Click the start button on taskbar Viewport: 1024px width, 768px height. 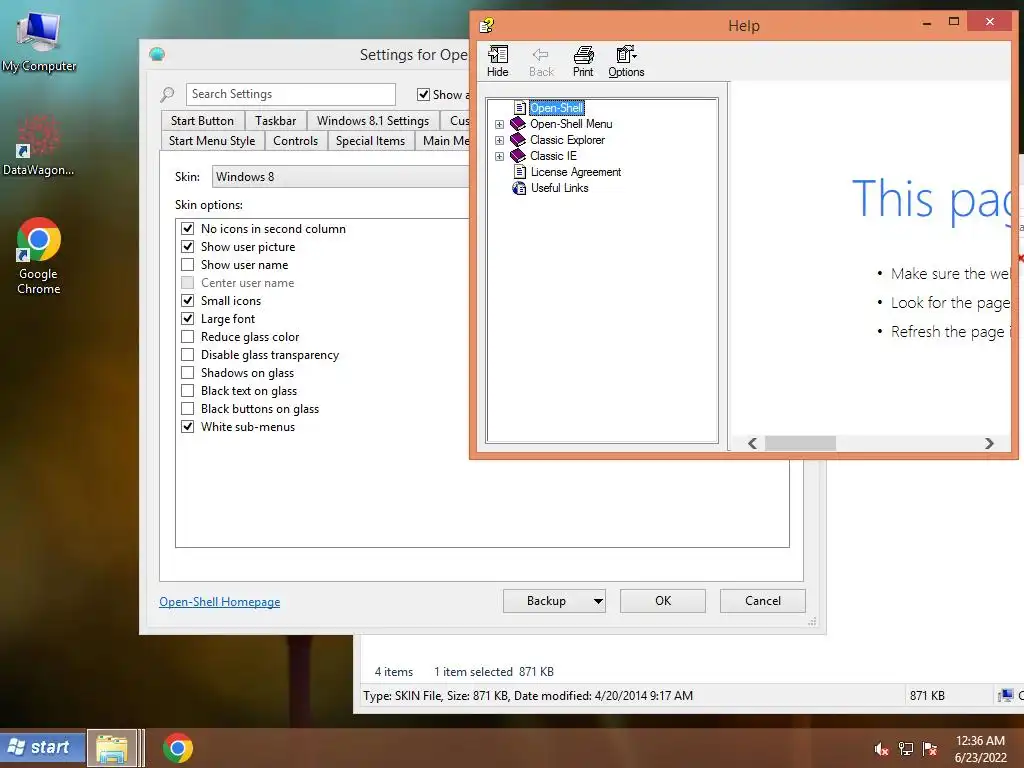[x=42, y=747]
